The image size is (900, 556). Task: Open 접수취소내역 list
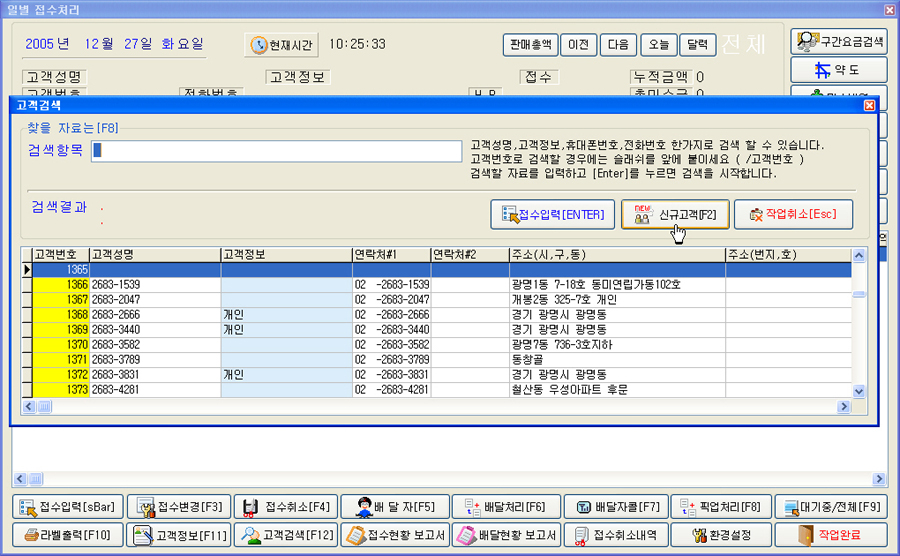616,535
